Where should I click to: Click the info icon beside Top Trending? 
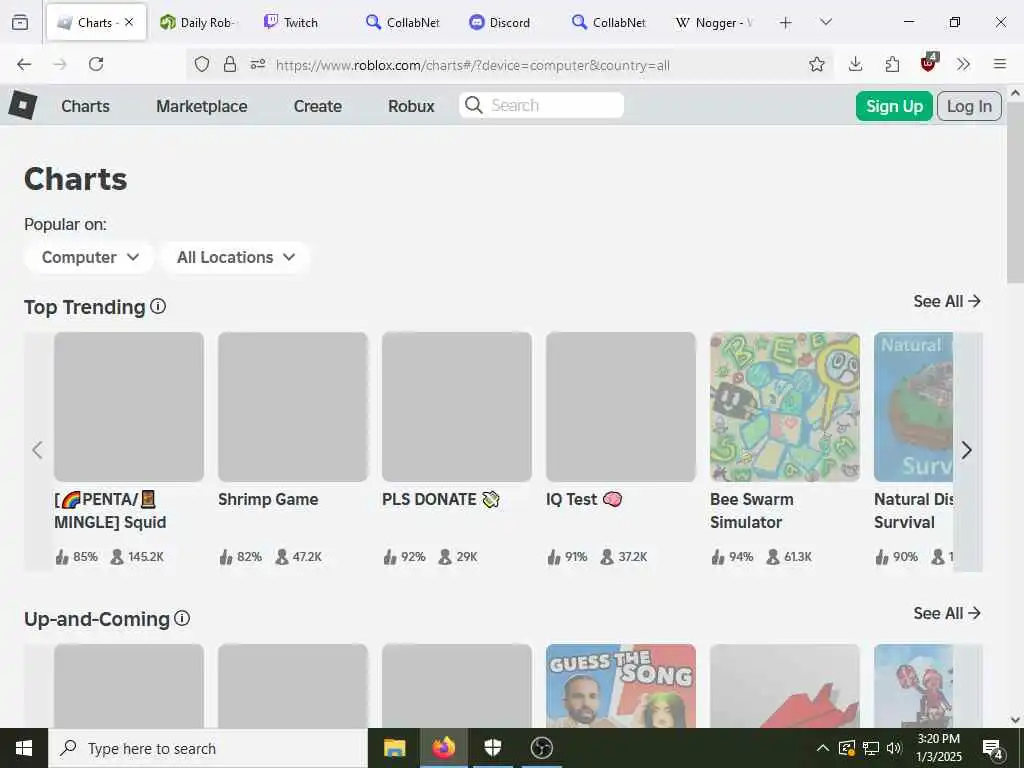(x=158, y=306)
